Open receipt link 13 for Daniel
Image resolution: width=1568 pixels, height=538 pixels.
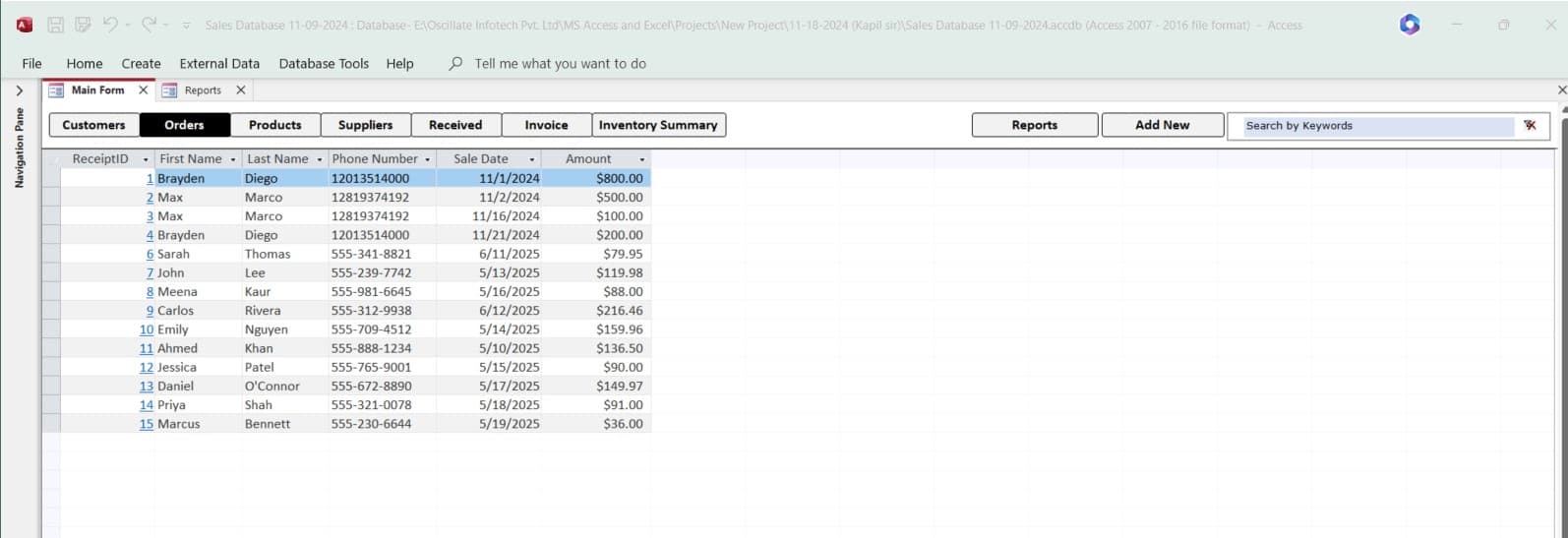pos(147,387)
